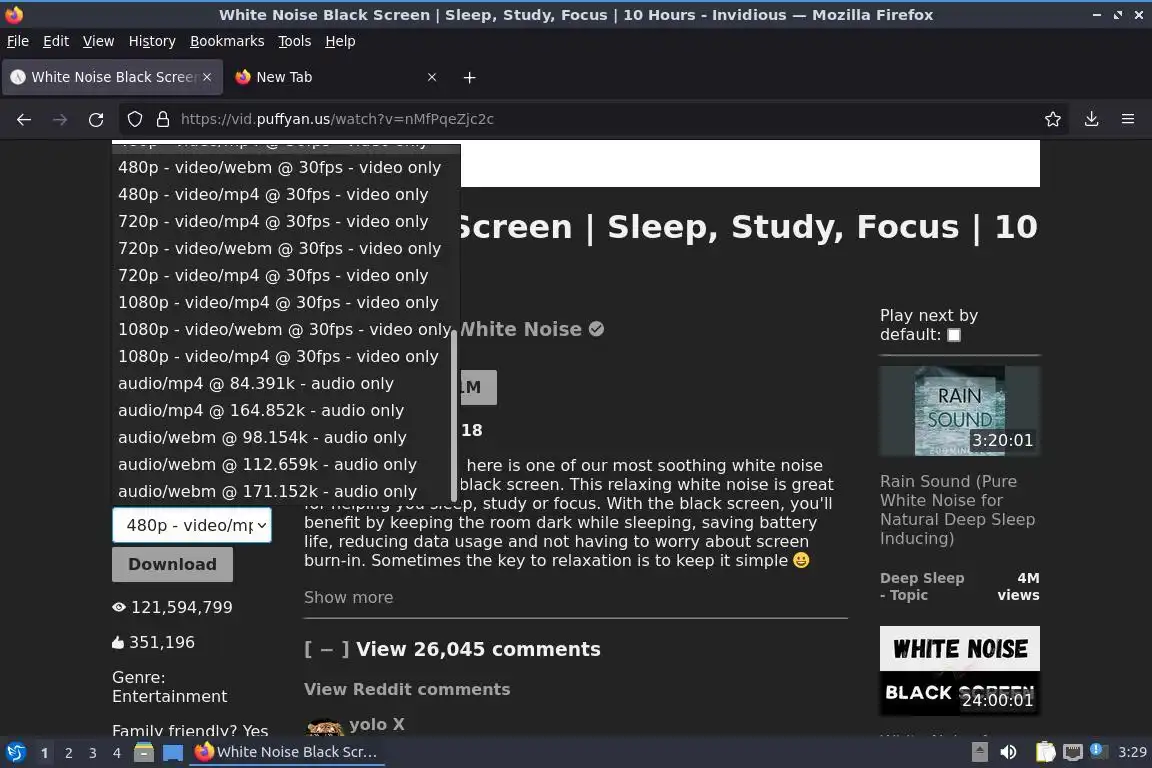This screenshot has height=768, width=1152.
Task: Open the Deep Sleep - Topic channel link
Action: (922, 586)
